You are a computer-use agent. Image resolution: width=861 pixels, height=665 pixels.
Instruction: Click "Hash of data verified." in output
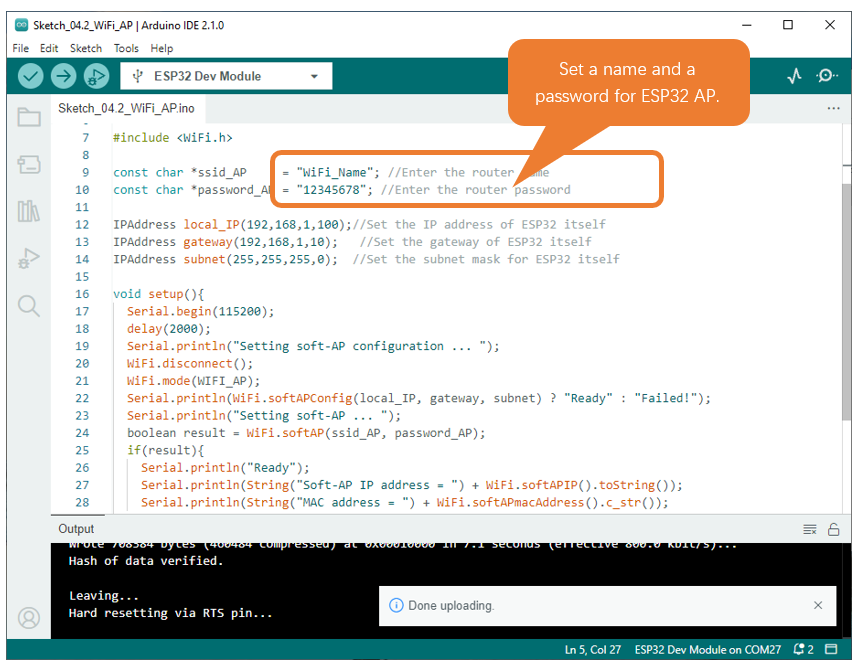click(146, 561)
